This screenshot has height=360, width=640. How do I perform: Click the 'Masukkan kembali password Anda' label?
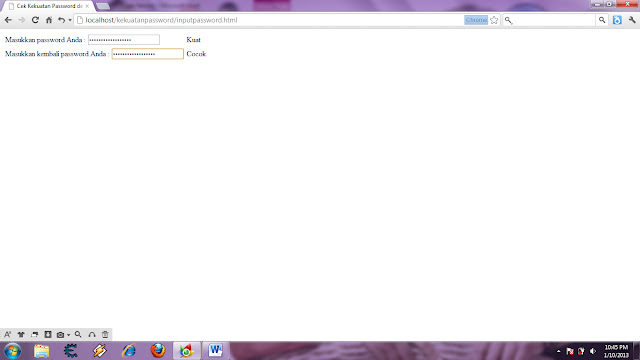pyautogui.click(x=57, y=54)
